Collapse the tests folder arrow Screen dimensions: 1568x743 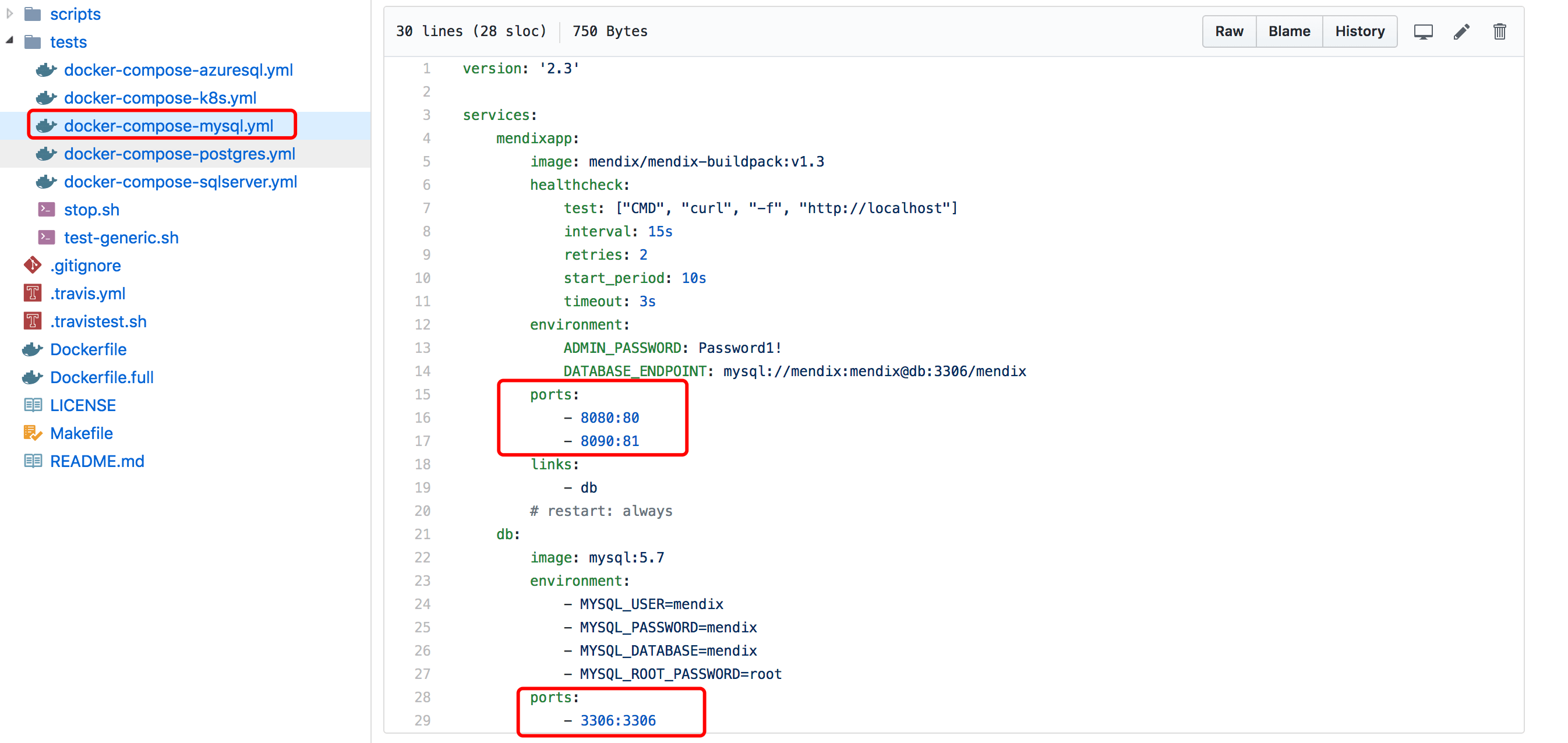10,41
